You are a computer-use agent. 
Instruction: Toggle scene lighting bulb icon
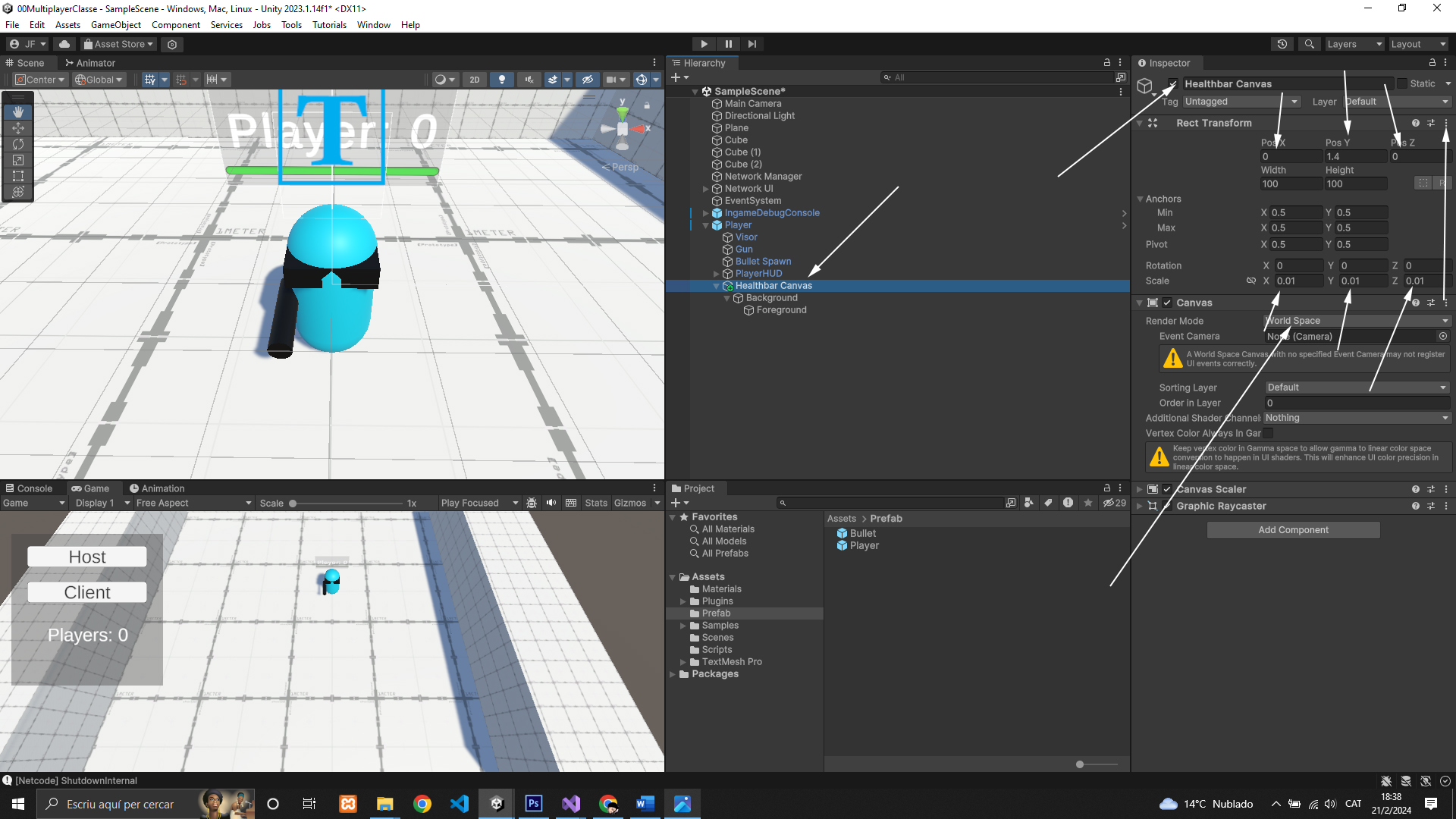point(501,80)
